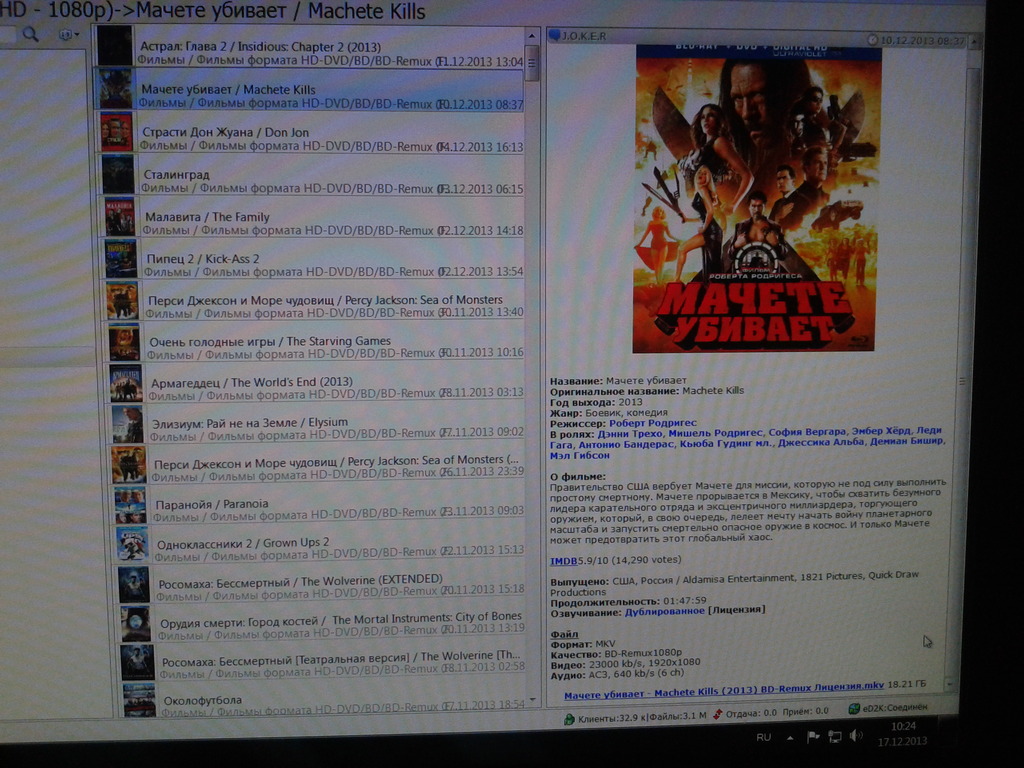The width and height of the screenshot is (1024, 768).
Task: Open actor link Демиан Бишир
Action: pyautogui.click(x=908, y=441)
